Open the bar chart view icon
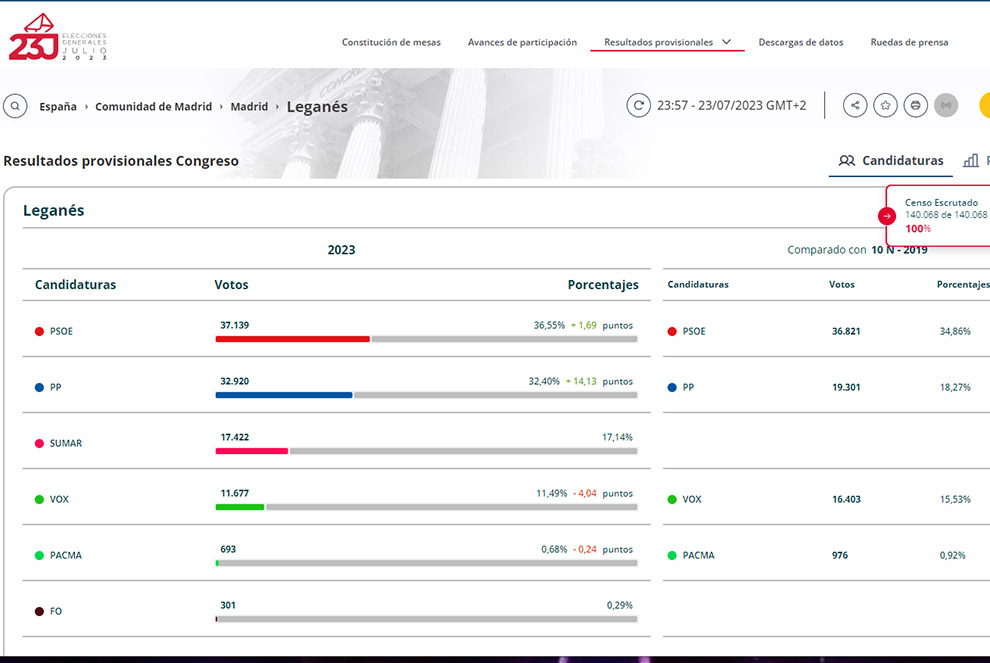Screen dimensions: 990x663 971,161
